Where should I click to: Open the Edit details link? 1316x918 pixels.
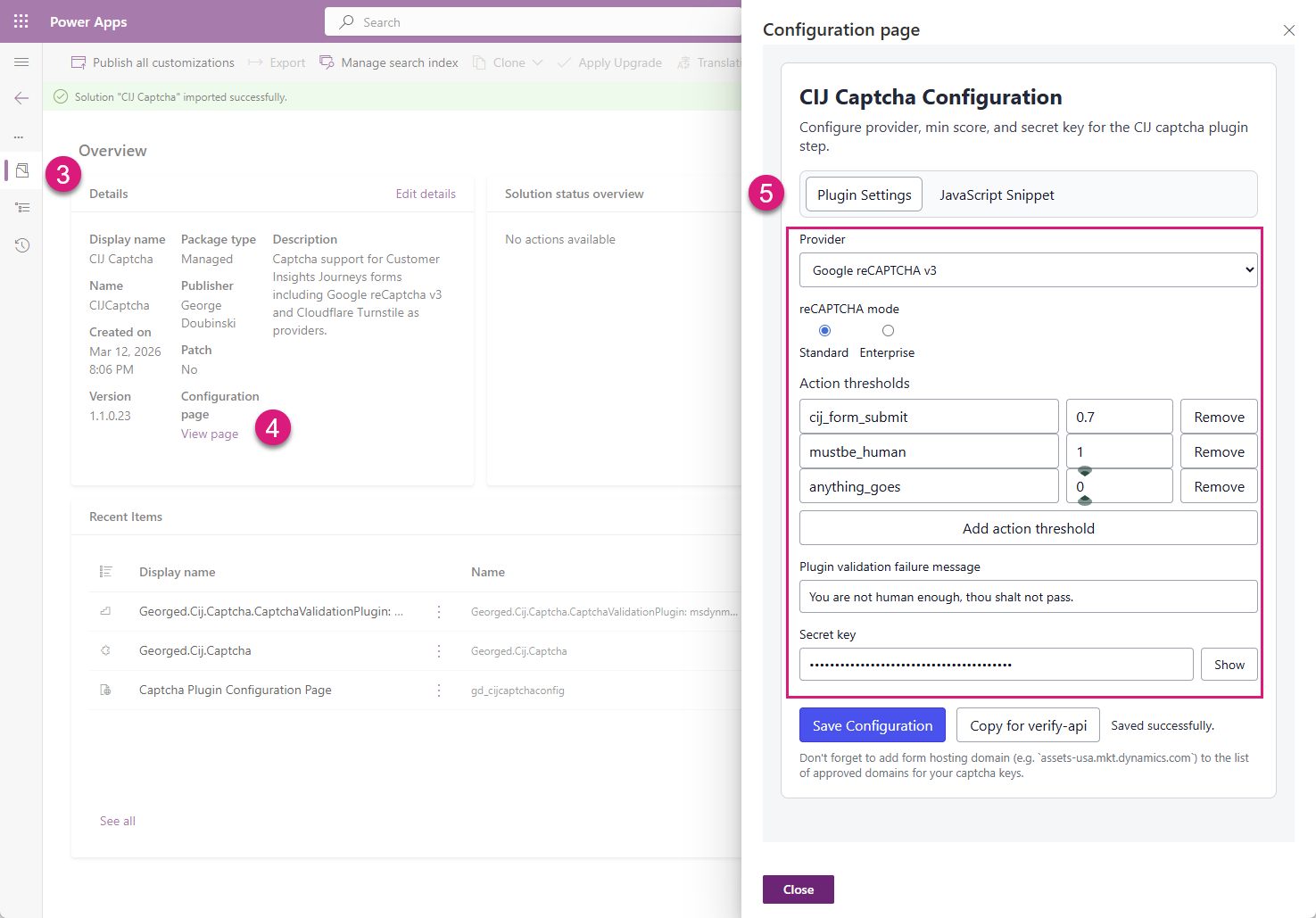[x=426, y=194]
